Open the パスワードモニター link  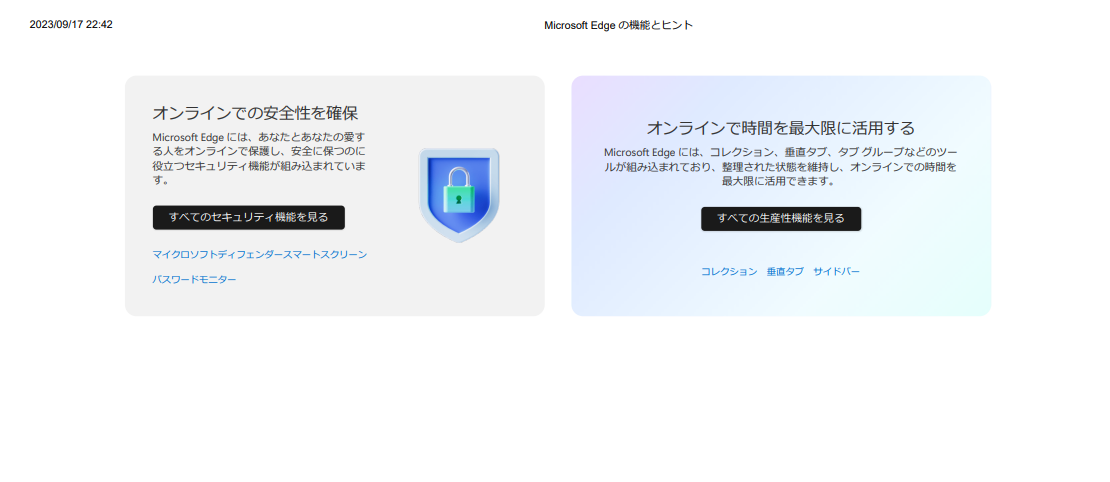tap(195, 280)
